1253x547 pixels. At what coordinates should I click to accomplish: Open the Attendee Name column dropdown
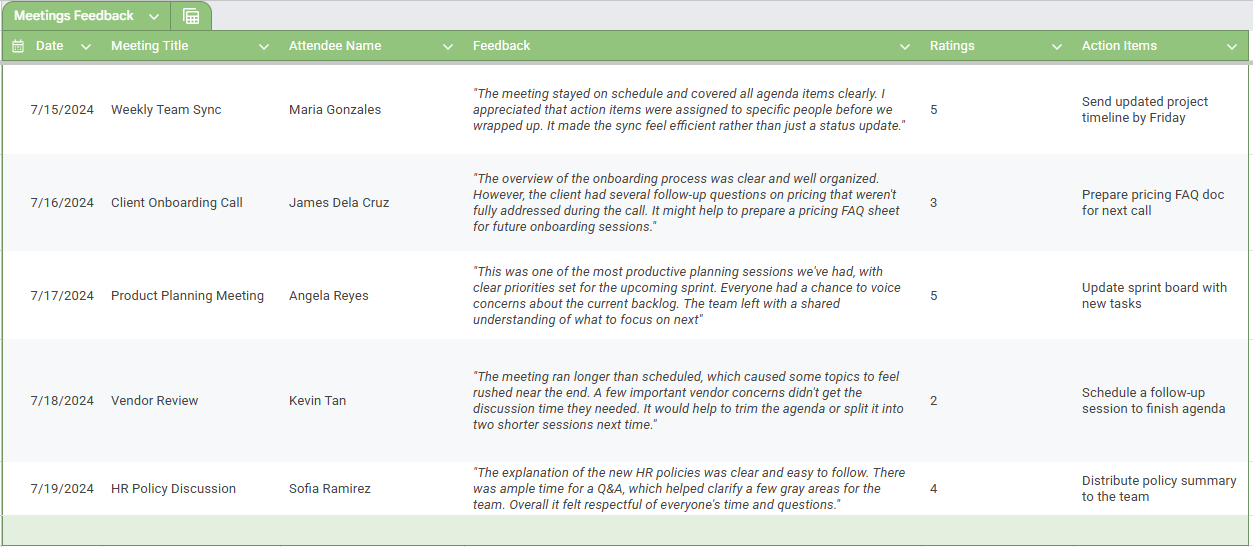(448, 46)
